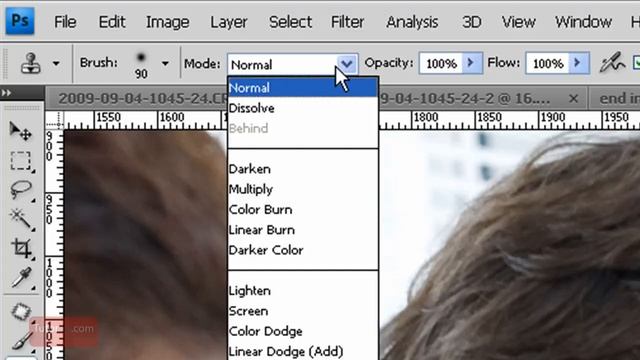The image size is (640, 360).
Task: Select the Eyedropper tool
Action: (x=21, y=278)
